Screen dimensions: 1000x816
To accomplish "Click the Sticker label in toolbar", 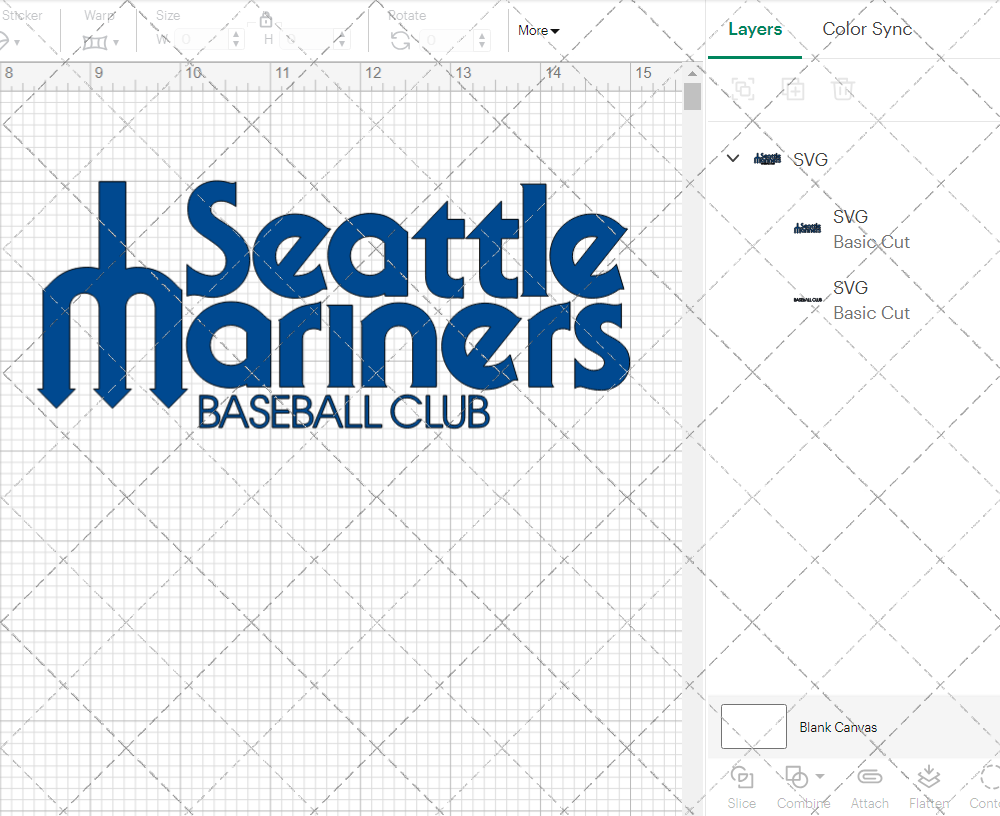I will point(22,15).
